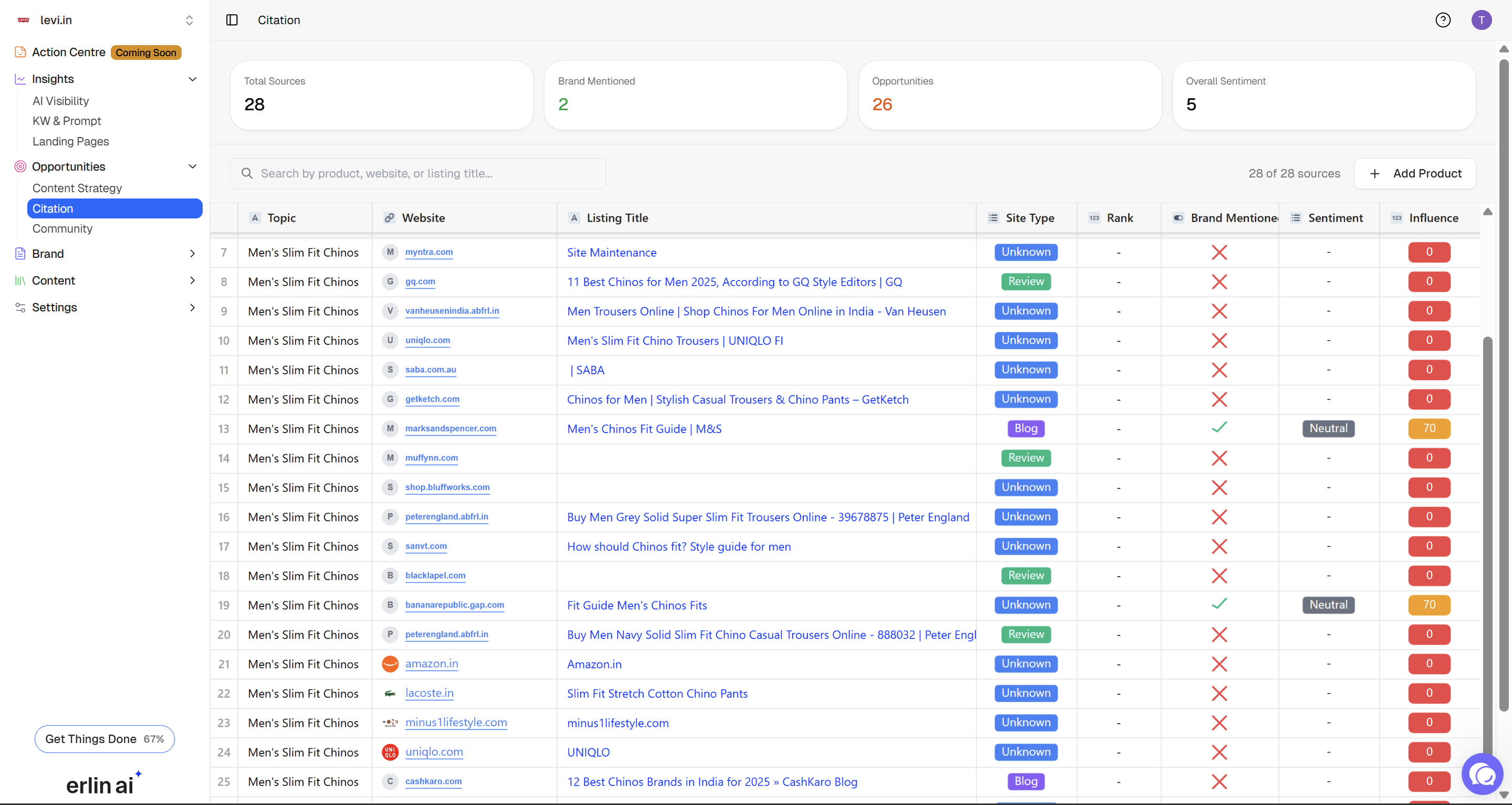
Task: Click the Influence column number icon
Action: point(1396,218)
